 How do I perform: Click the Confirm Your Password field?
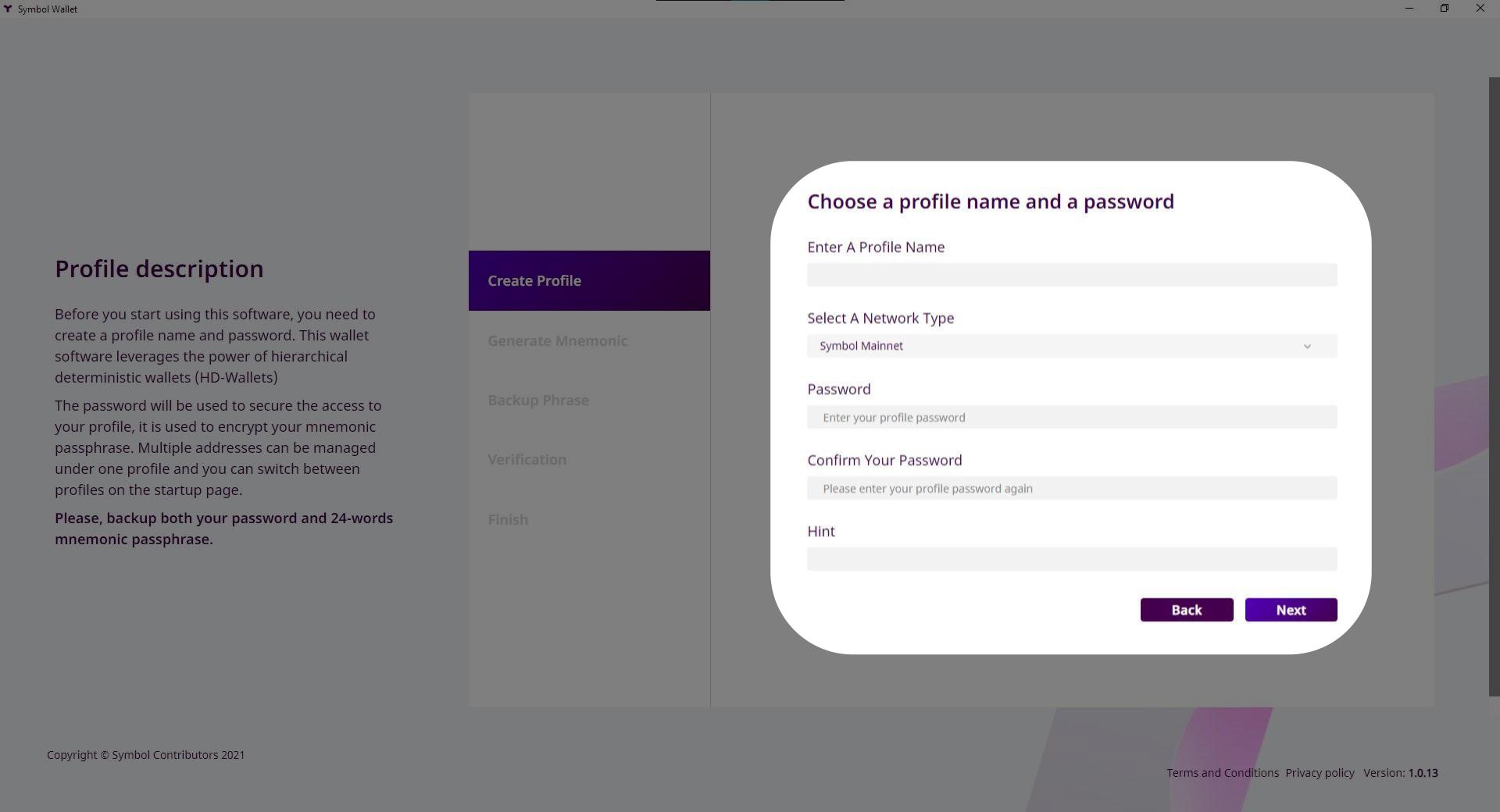[1071, 489]
